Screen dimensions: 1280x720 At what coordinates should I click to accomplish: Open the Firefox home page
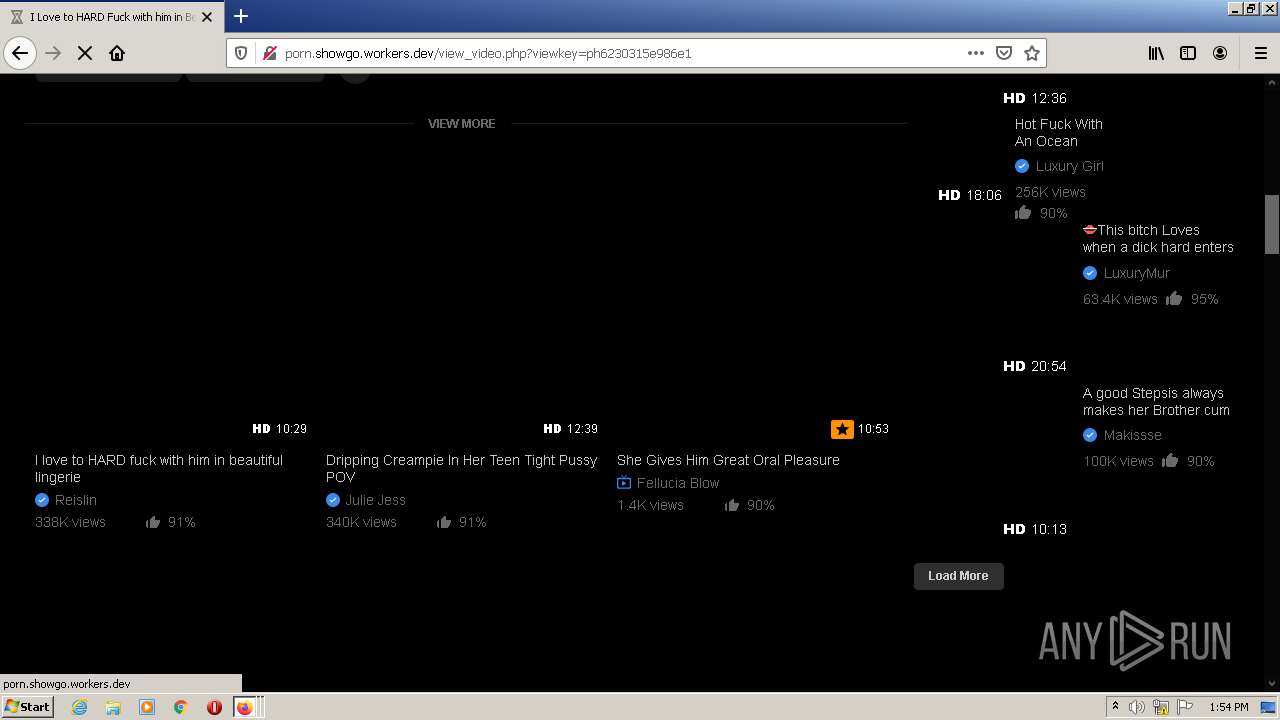[x=117, y=53]
